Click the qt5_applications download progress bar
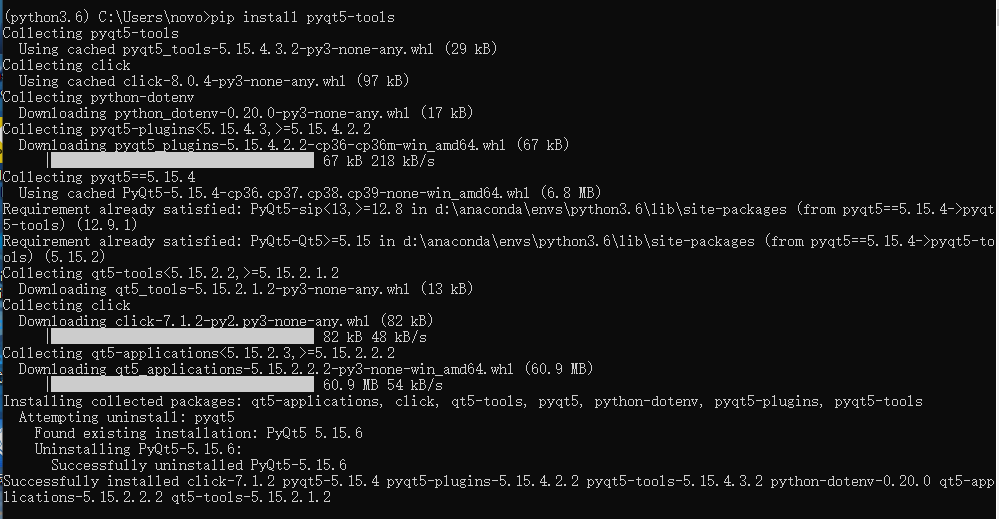Image resolution: width=999 pixels, height=519 pixels. click(181, 385)
